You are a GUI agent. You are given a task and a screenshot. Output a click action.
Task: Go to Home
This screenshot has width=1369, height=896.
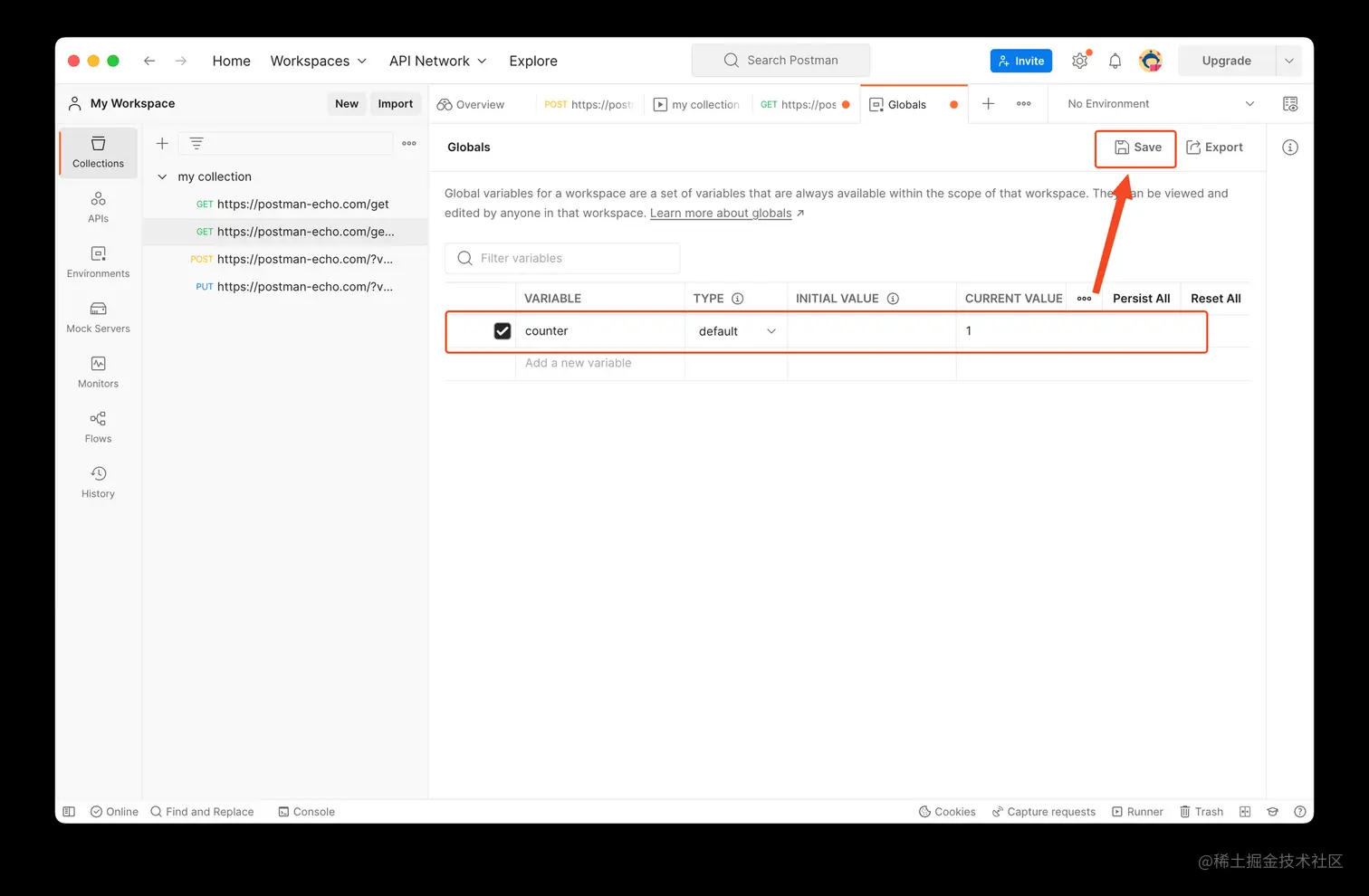(x=231, y=61)
